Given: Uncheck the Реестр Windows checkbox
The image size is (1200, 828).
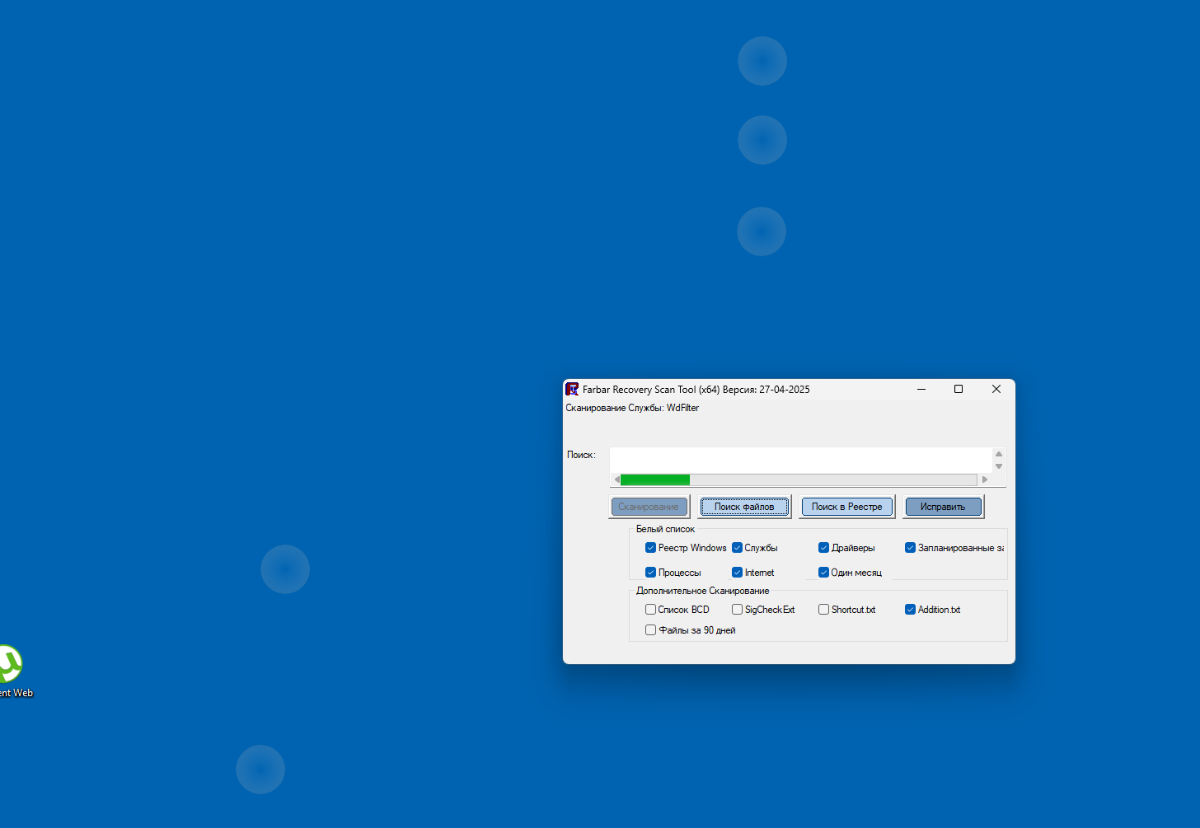Looking at the screenshot, I should coord(650,548).
